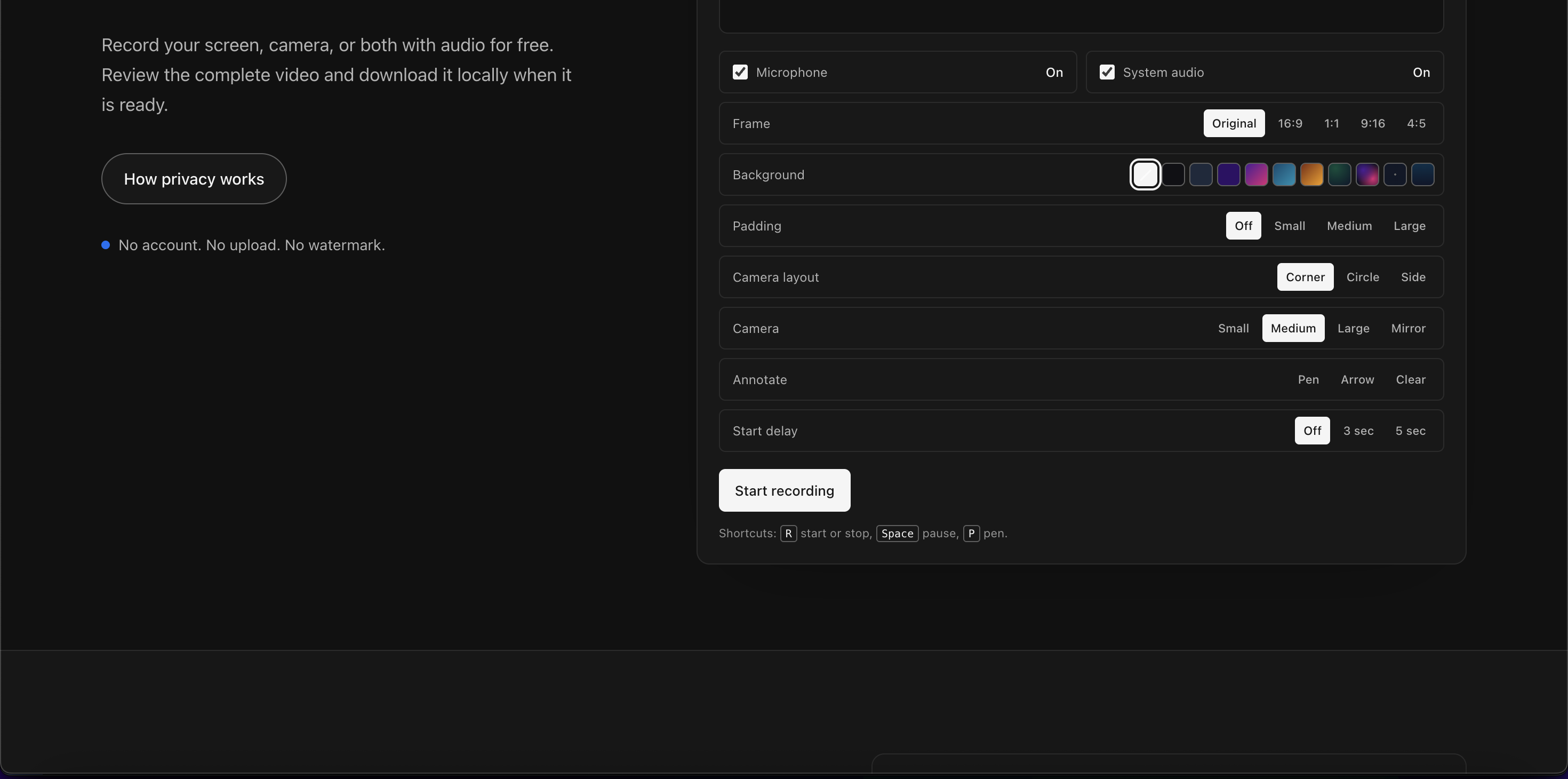Choose the 16:9 frame ratio
This screenshot has height=779, width=1568.
click(1290, 124)
